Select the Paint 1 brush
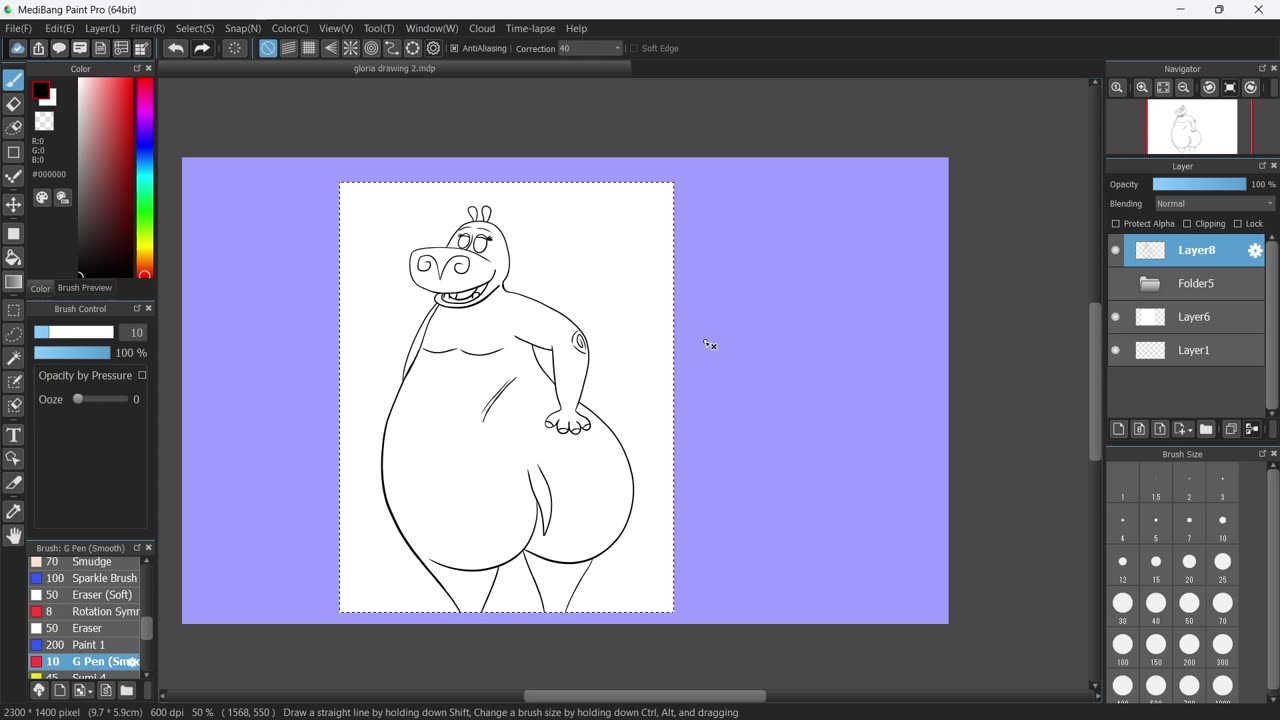This screenshot has height=720, width=1280. (84, 645)
